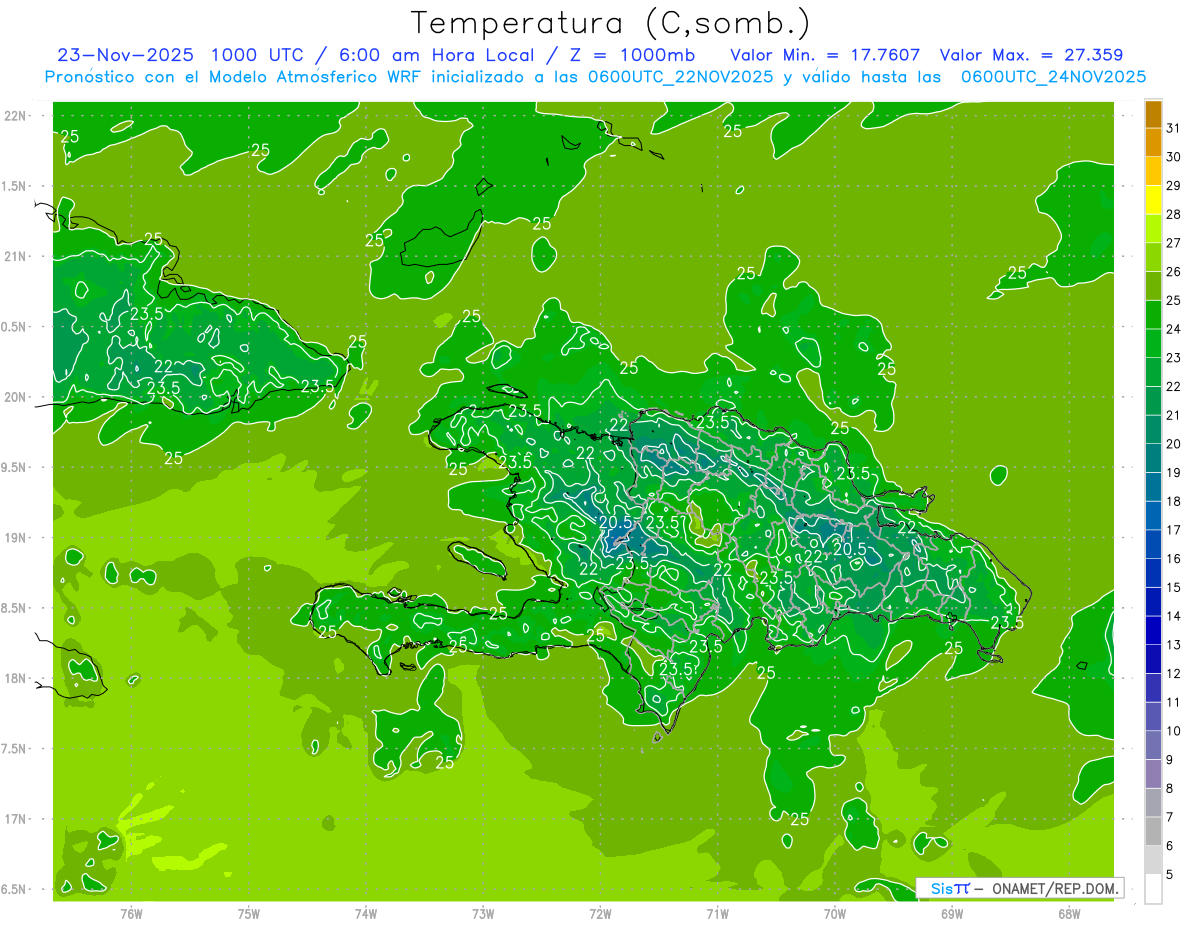This screenshot has width=1200, height=927.
Task: Click the 69W longitude axis label
Action: click(952, 914)
